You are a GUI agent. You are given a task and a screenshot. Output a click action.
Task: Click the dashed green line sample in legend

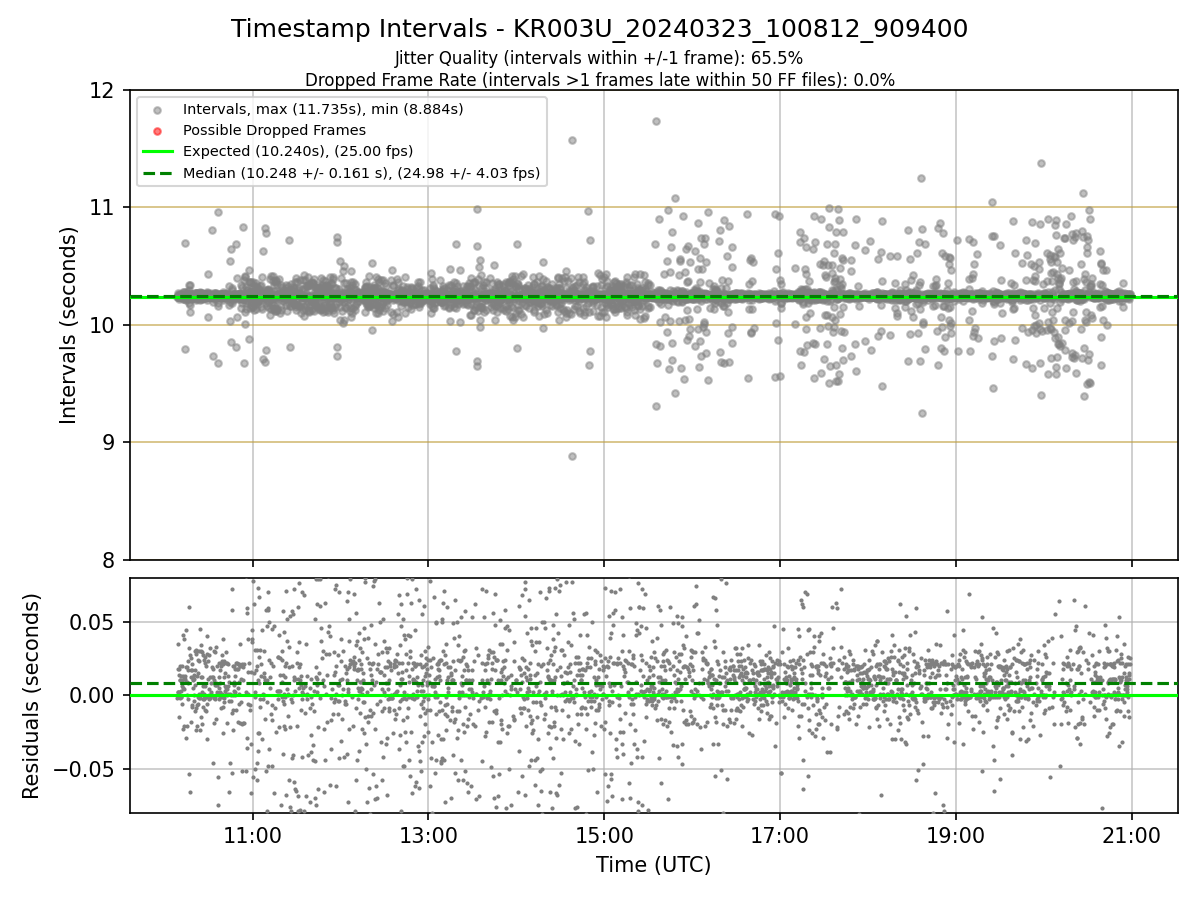click(x=157, y=173)
